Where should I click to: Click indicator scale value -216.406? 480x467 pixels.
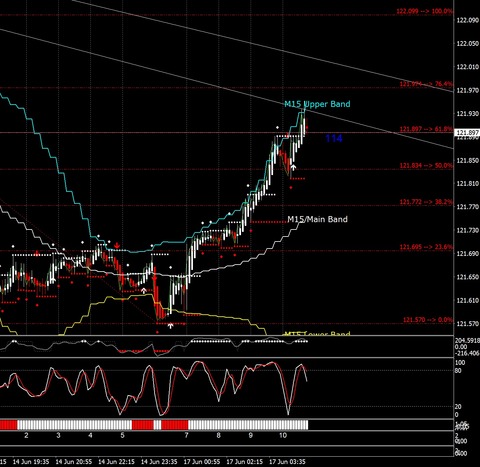click(x=467, y=353)
